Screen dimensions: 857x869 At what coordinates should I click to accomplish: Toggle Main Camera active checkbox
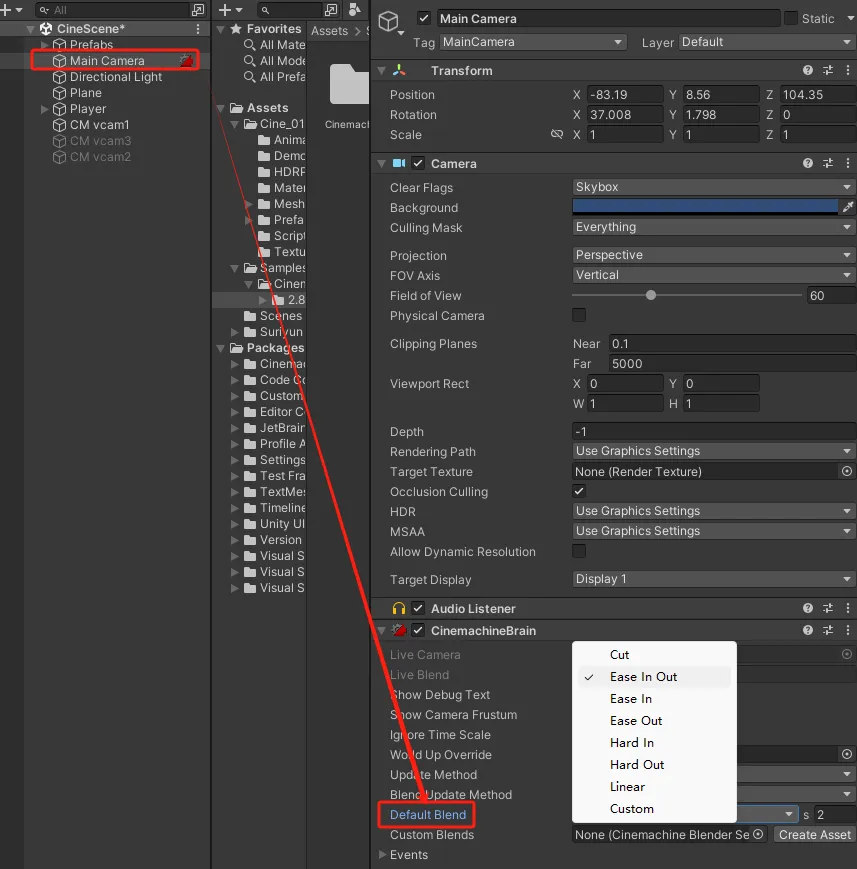424,18
